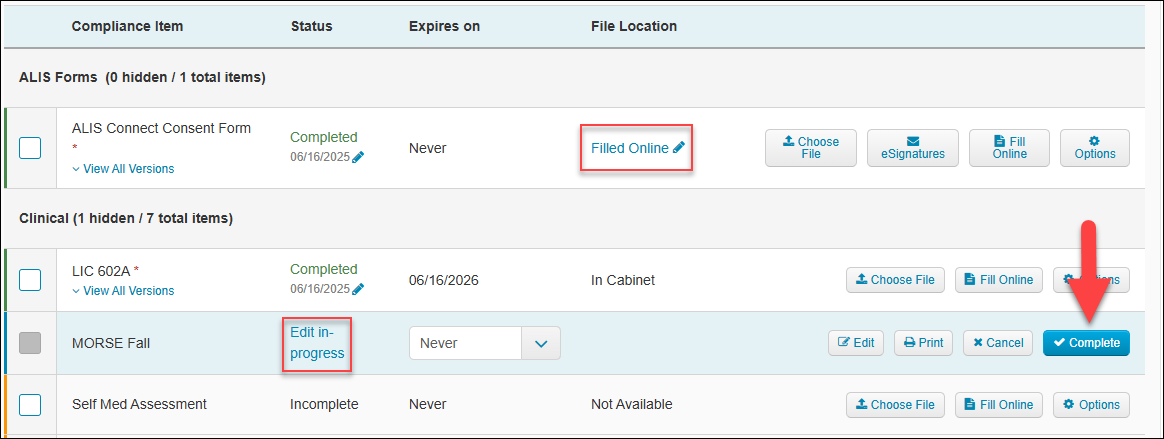Click Choose File for ALIS Connect Consent Form

tap(811, 148)
